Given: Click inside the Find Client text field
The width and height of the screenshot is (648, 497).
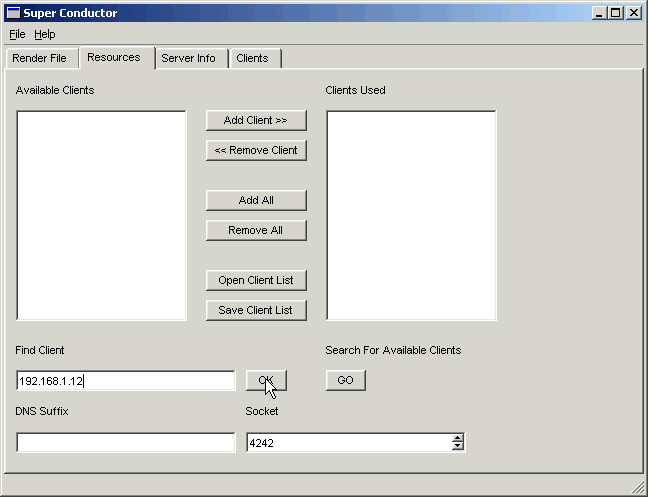Looking at the screenshot, I should coord(125,381).
